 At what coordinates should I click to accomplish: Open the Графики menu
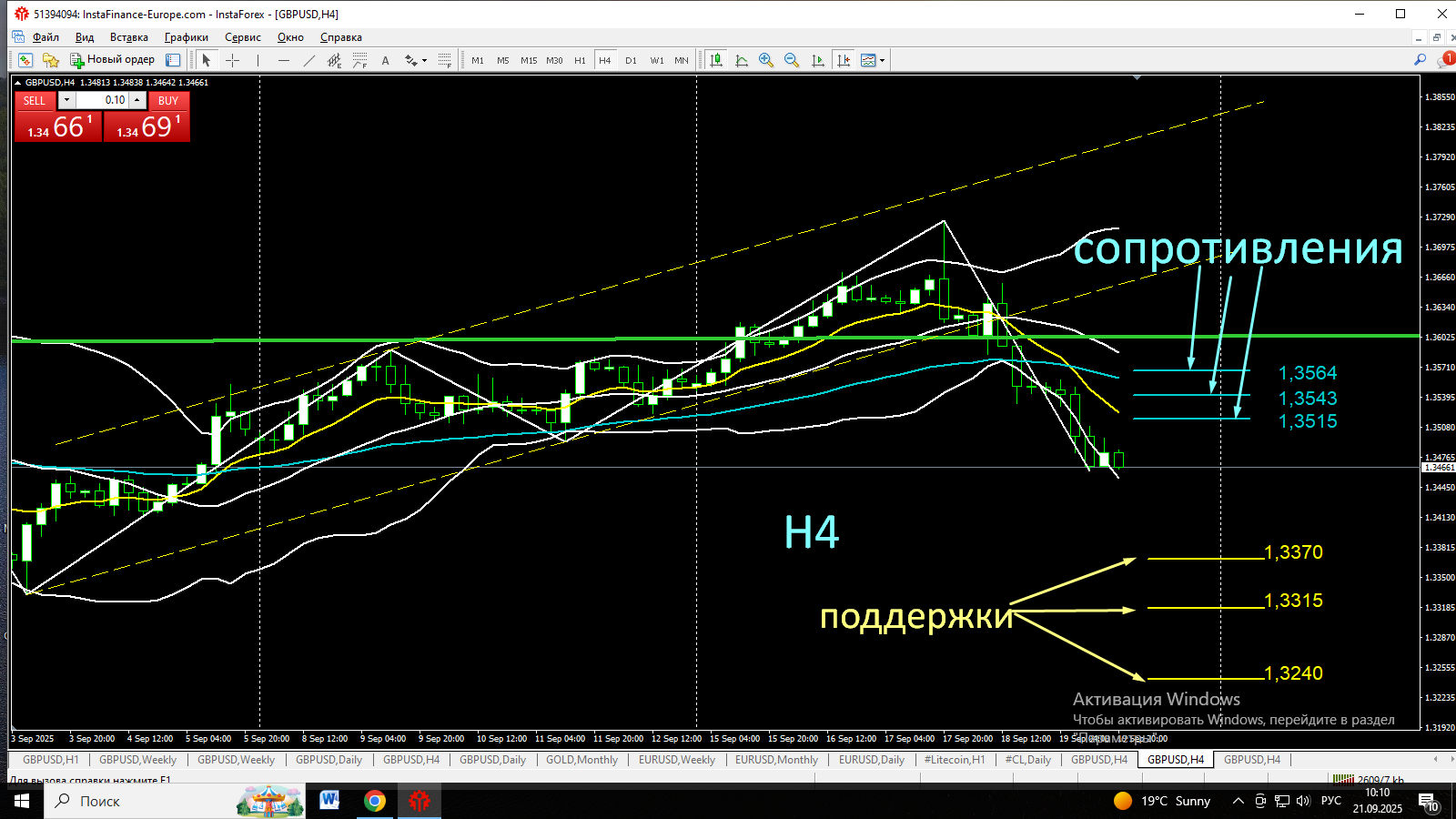point(187,37)
